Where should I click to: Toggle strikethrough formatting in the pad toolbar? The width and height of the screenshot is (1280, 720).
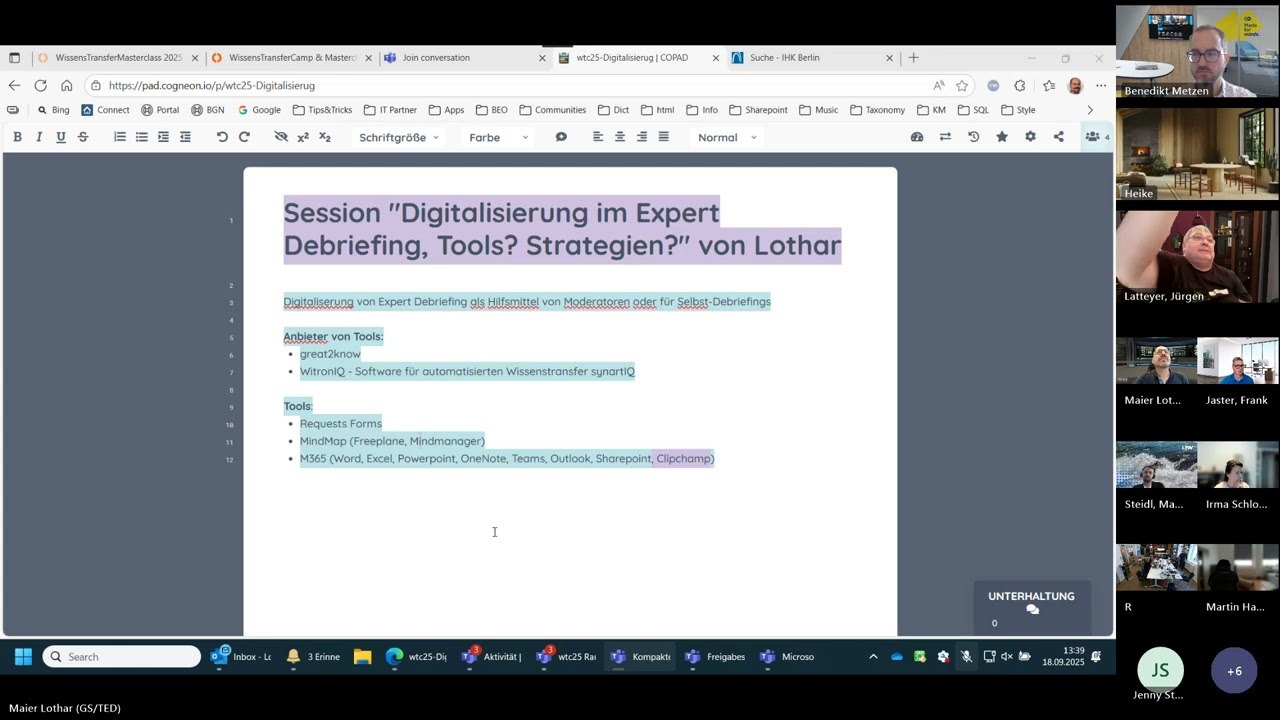click(x=83, y=137)
